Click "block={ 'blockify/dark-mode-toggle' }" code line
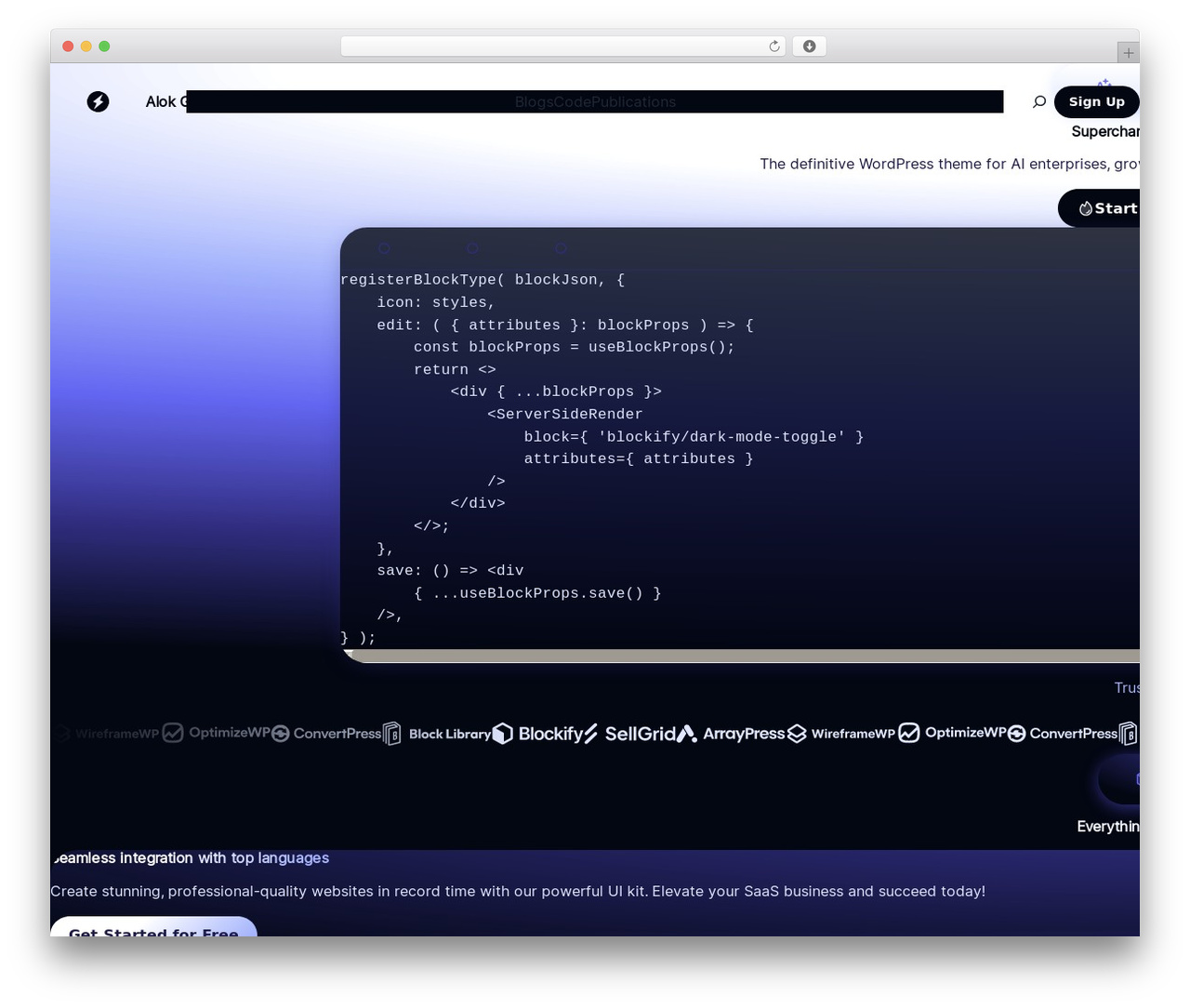The height and width of the screenshot is (1008, 1190). 694,436
